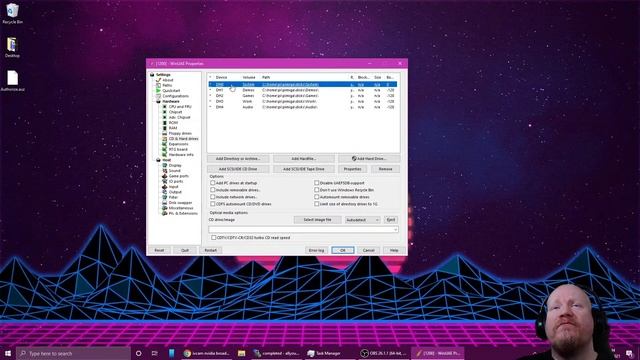The width and height of the screenshot is (640, 360).
Task: Open the IO ports page
Action: (176, 181)
